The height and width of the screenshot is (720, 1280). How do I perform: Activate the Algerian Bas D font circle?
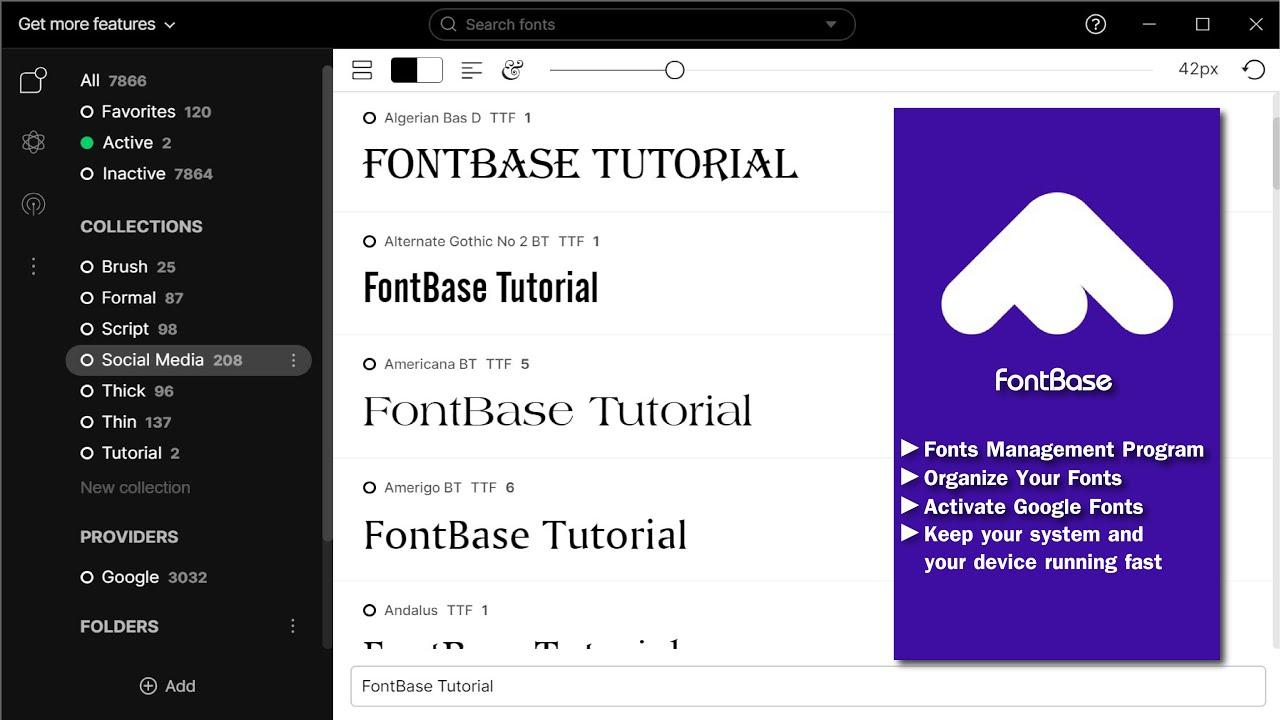[369, 118]
